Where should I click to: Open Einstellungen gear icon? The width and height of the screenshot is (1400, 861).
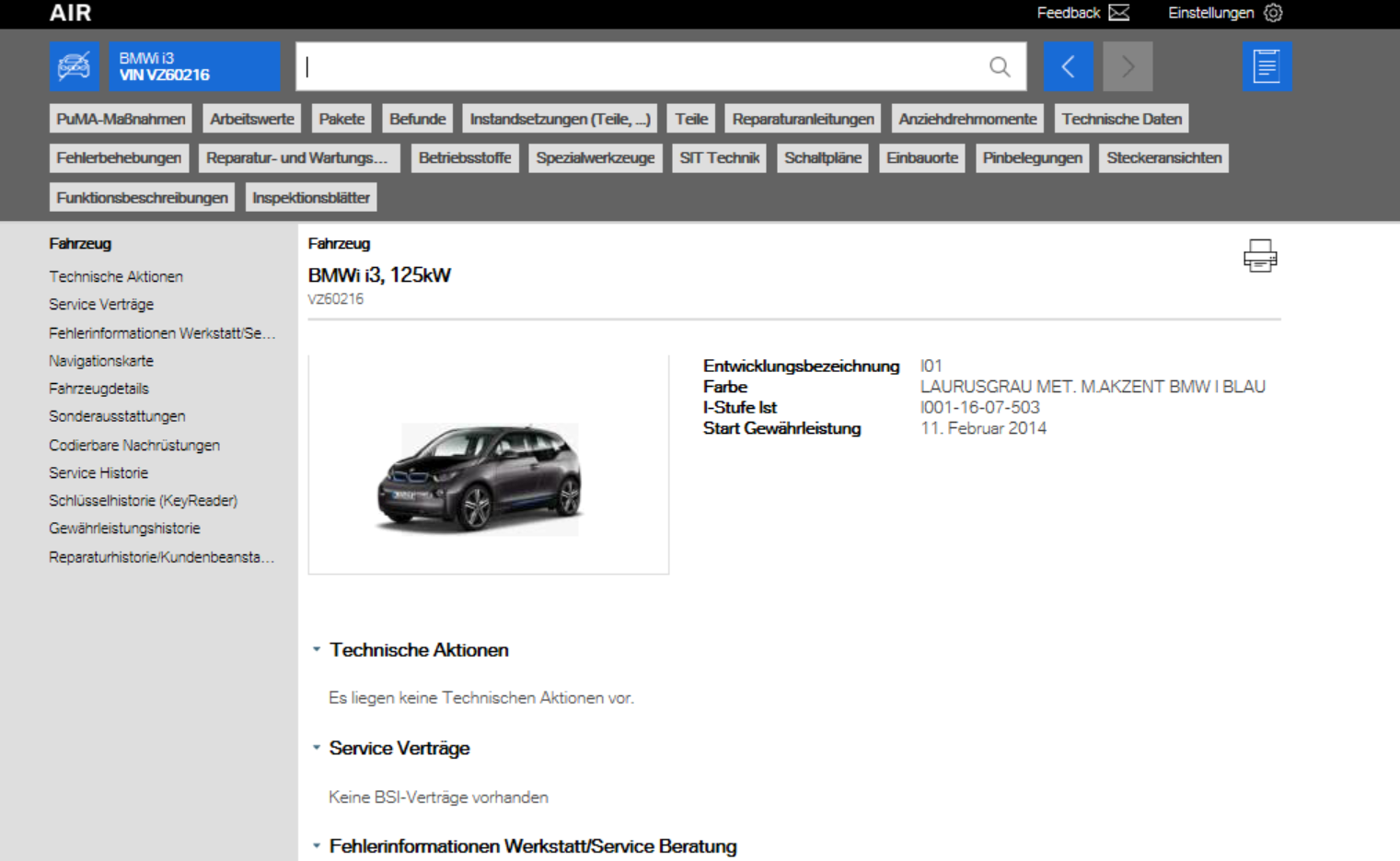click(1273, 13)
